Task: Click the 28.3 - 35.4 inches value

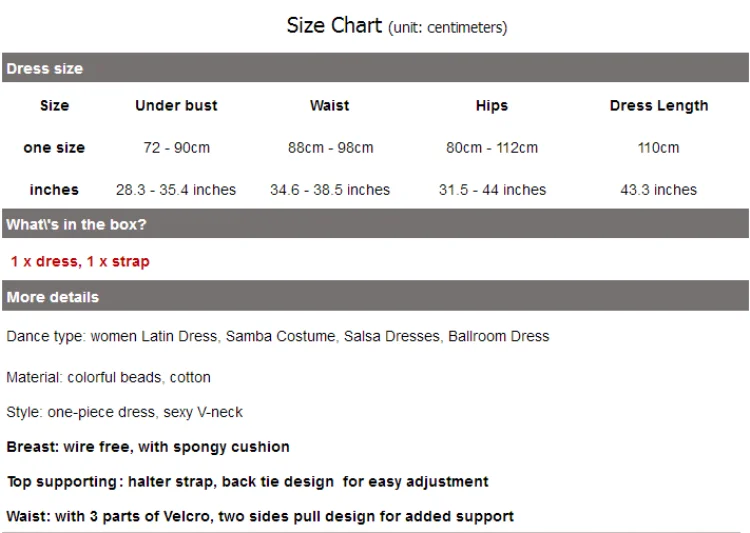Action: (176, 190)
